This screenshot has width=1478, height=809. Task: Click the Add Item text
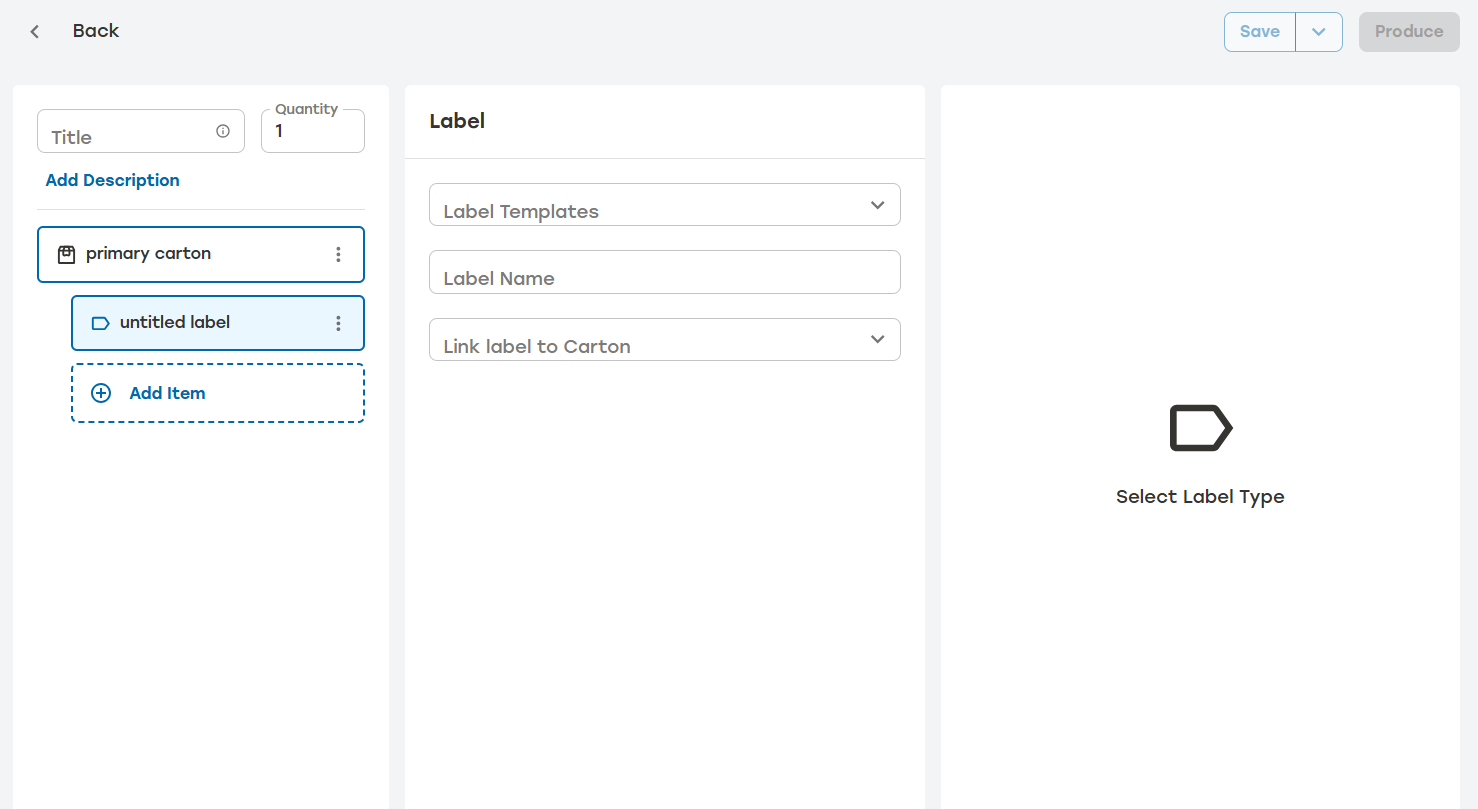point(167,393)
